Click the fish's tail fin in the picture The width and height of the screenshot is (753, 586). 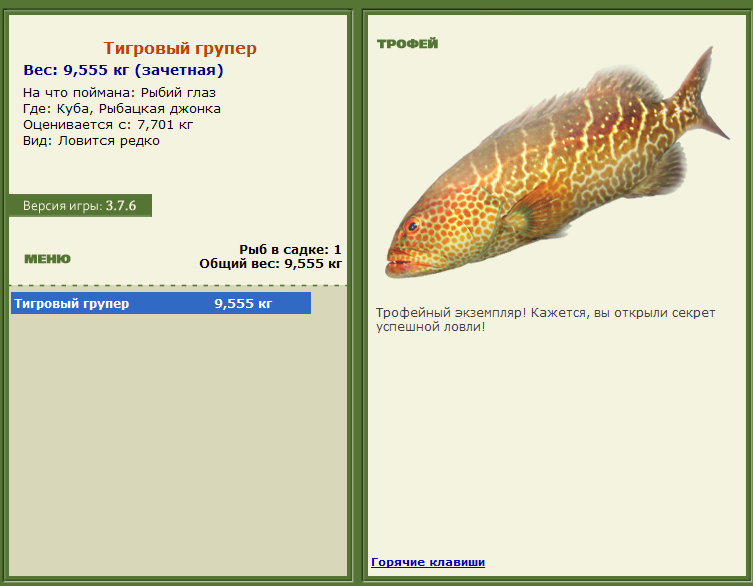[x=701, y=94]
